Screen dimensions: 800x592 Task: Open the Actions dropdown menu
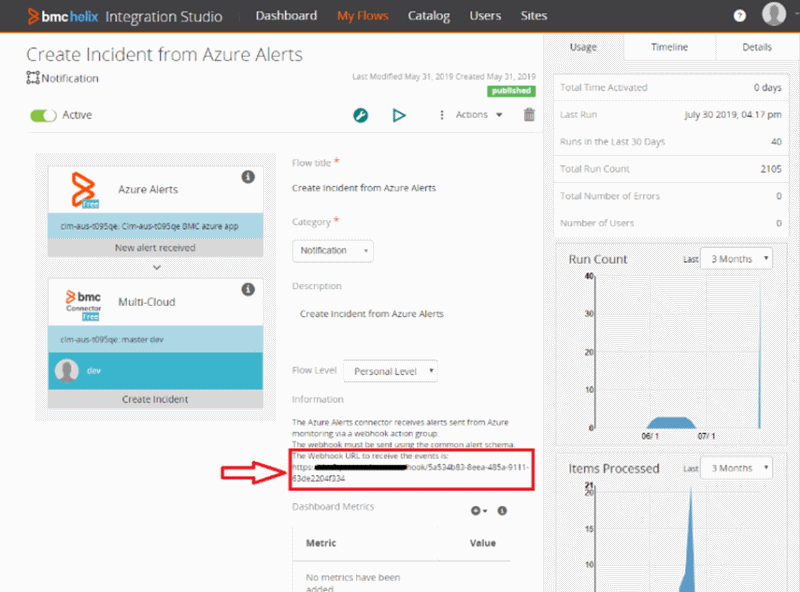(472, 115)
